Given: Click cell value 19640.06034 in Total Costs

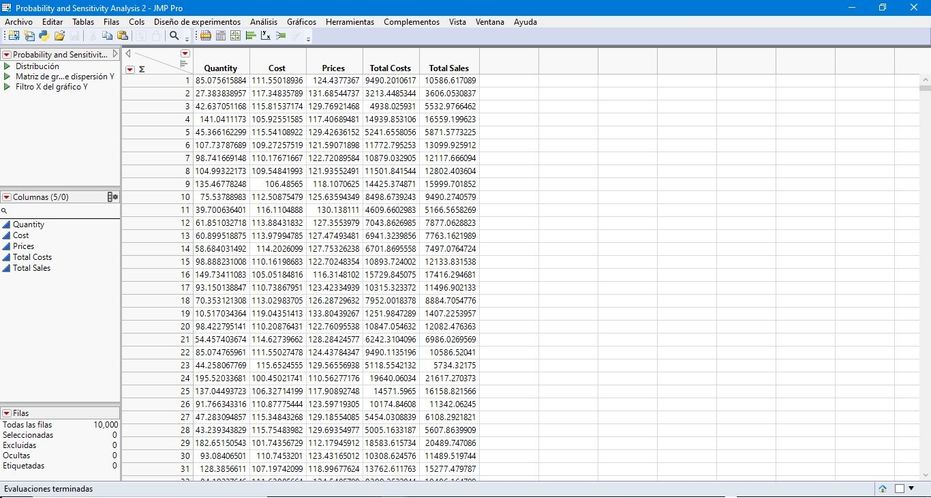Looking at the screenshot, I should [391, 378].
